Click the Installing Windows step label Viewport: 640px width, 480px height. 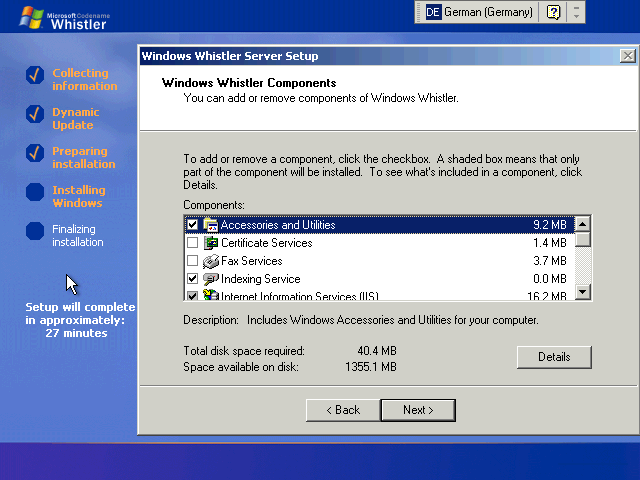[79, 196]
